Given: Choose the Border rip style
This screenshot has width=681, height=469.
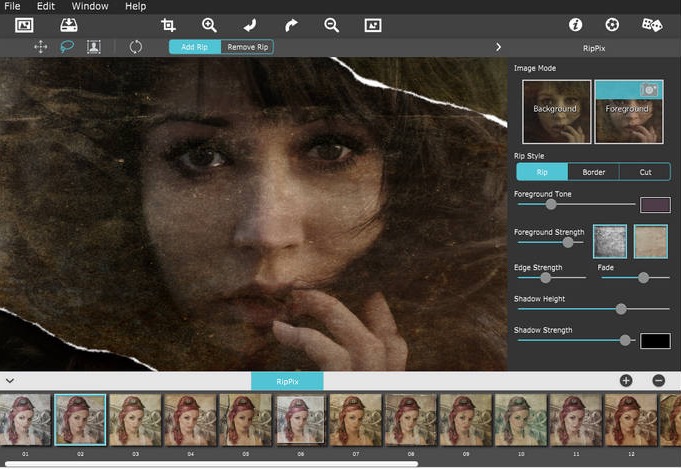Looking at the screenshot, I should [x=594, y=172].
